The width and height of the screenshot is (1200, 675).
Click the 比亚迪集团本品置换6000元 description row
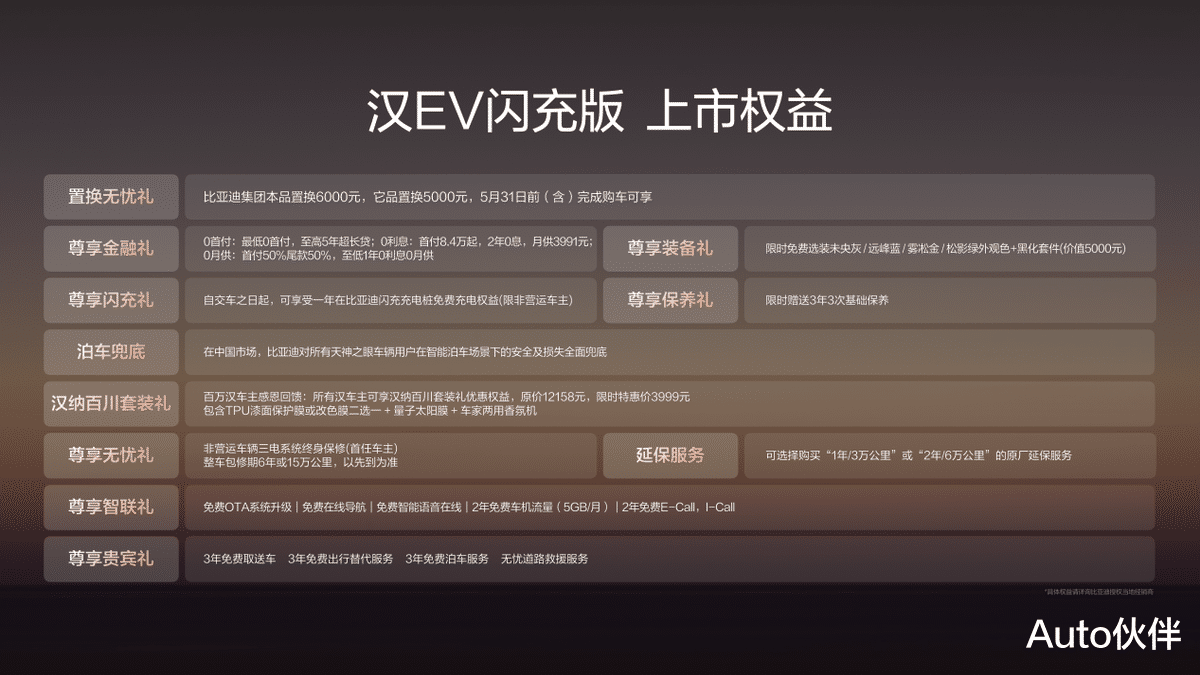(670, 197)
